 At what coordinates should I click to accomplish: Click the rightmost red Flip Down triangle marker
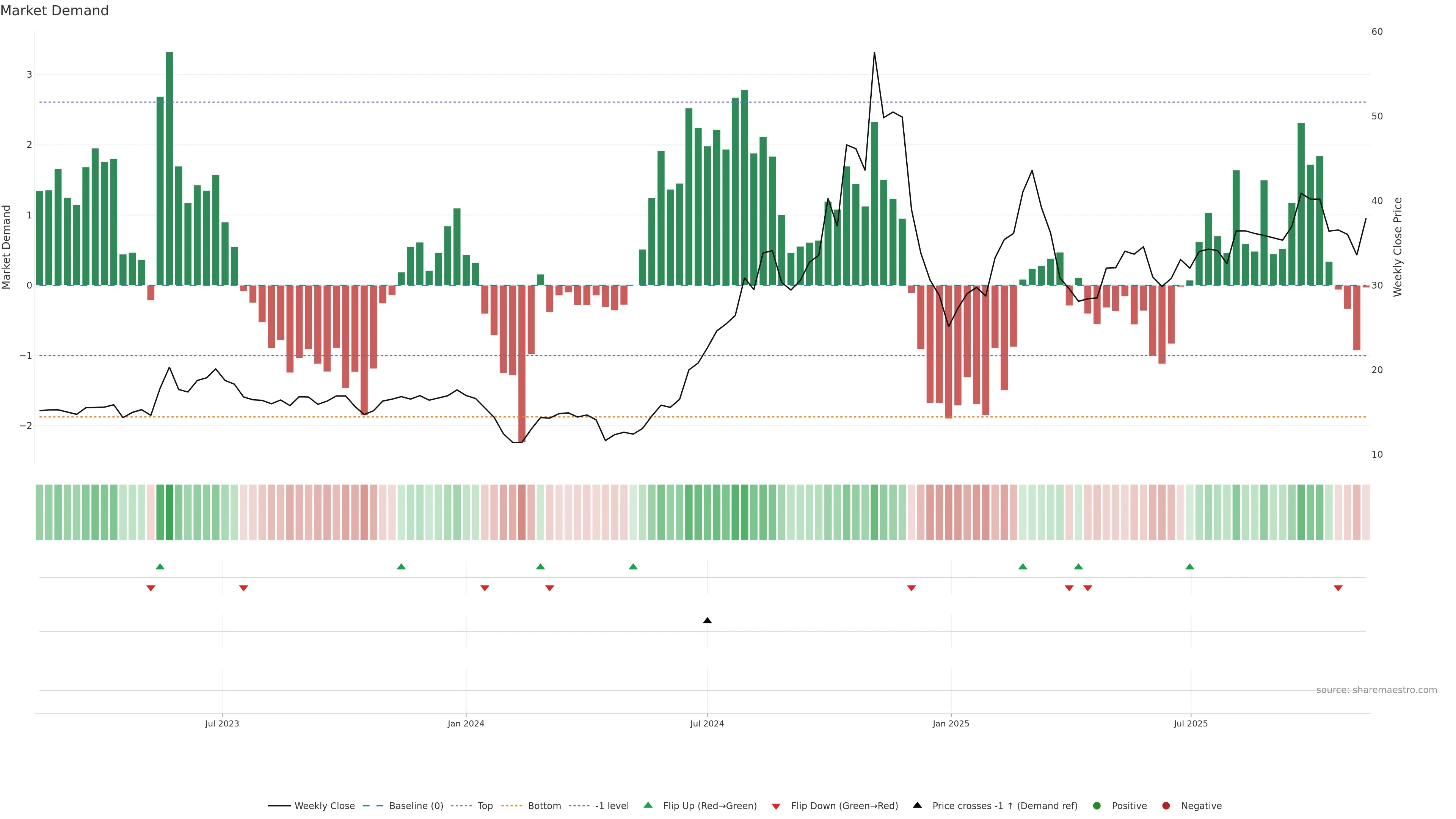click(1338, 588)
